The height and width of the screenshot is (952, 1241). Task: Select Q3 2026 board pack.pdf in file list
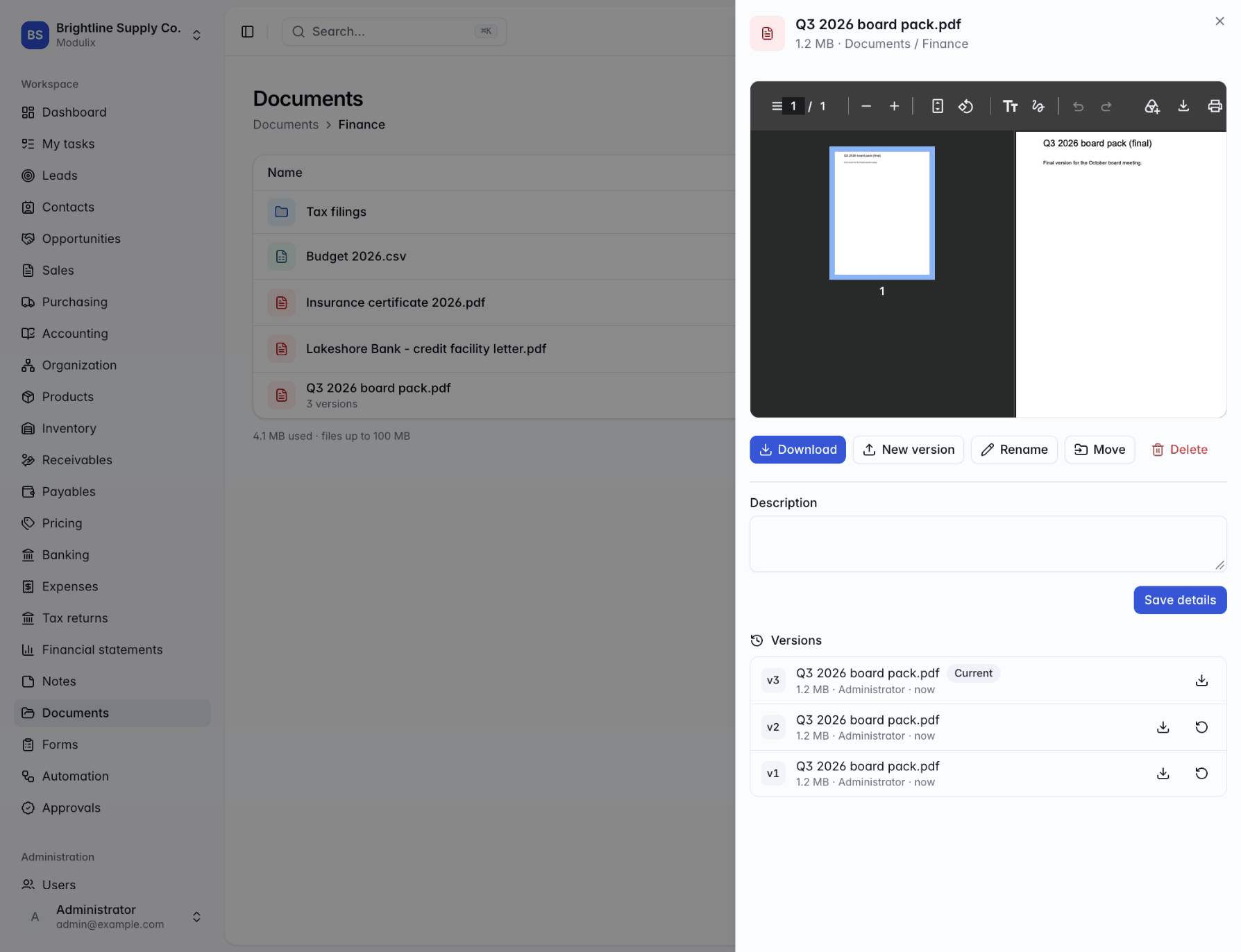pyautogui.click(x=494, y=396)
